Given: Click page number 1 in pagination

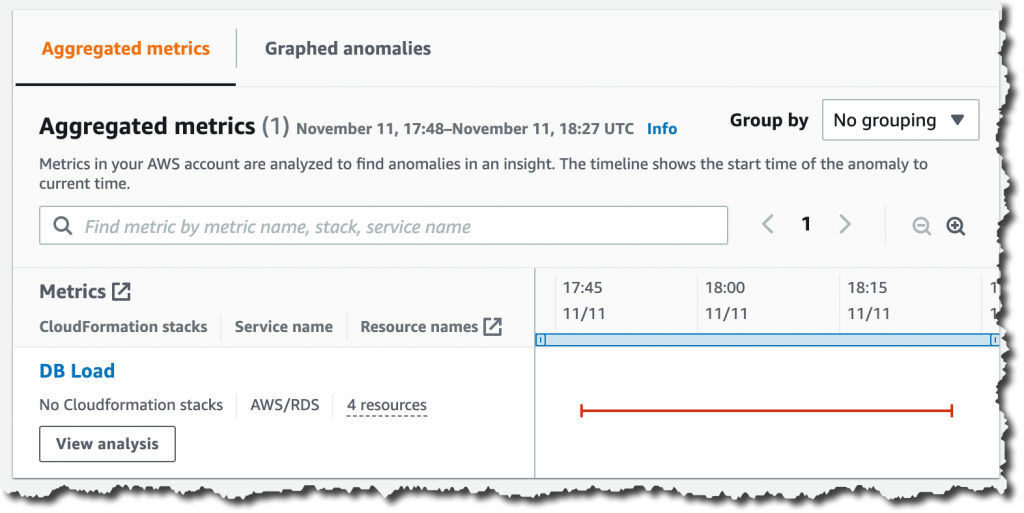Looking at the screenshot, I should pyautogui.click(x=806, y=225).
